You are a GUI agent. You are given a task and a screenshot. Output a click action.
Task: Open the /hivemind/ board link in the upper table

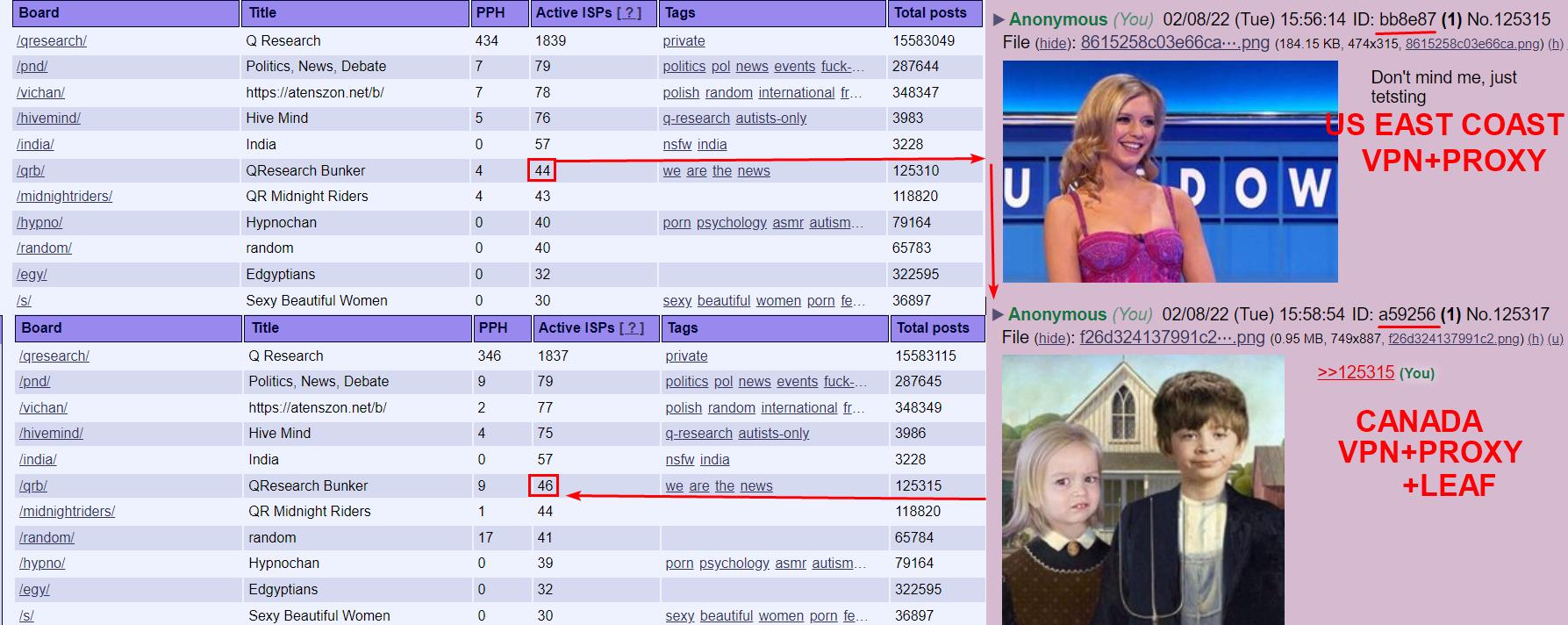(49, 119)
